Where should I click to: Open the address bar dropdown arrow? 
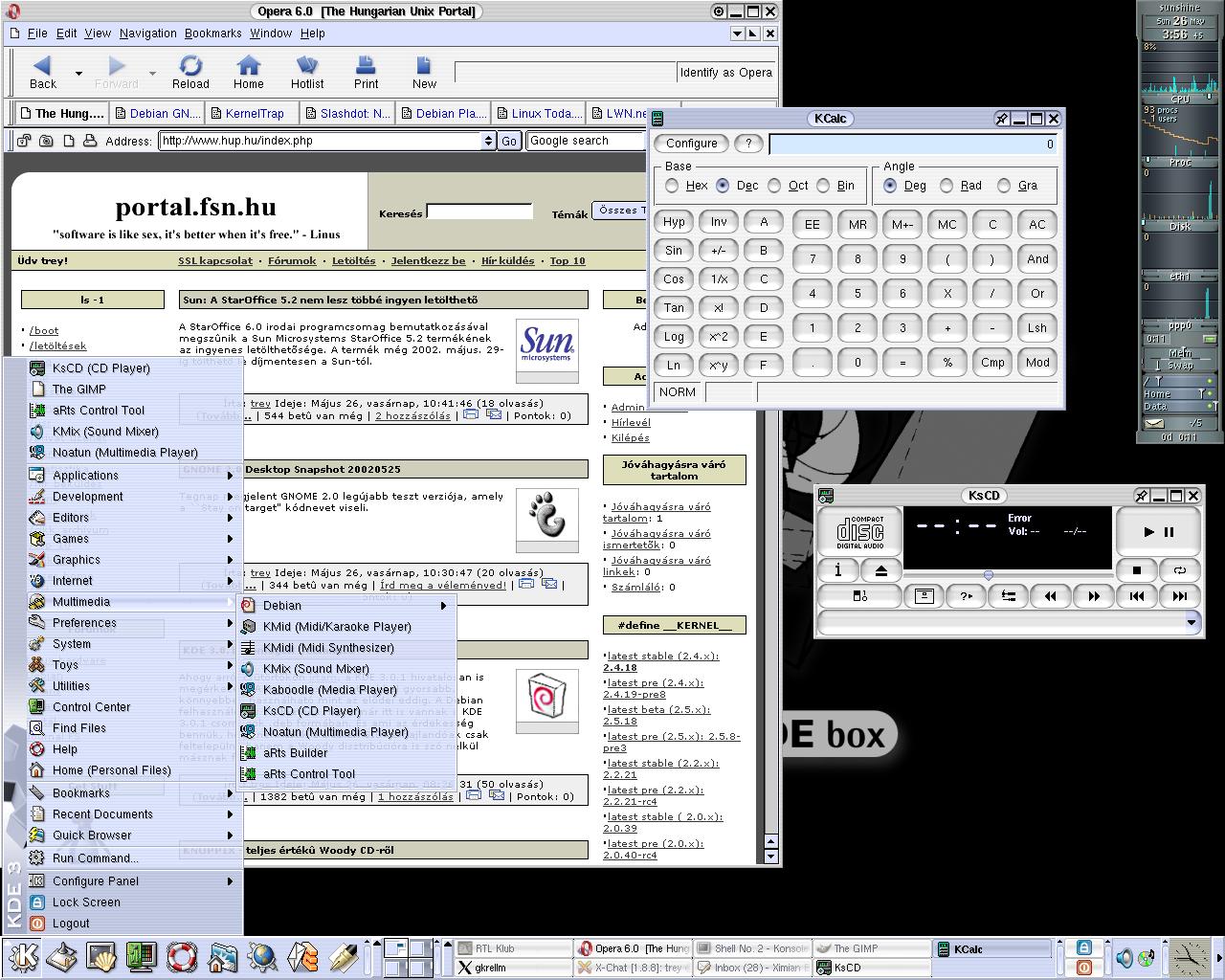click(x=488, y=141)
